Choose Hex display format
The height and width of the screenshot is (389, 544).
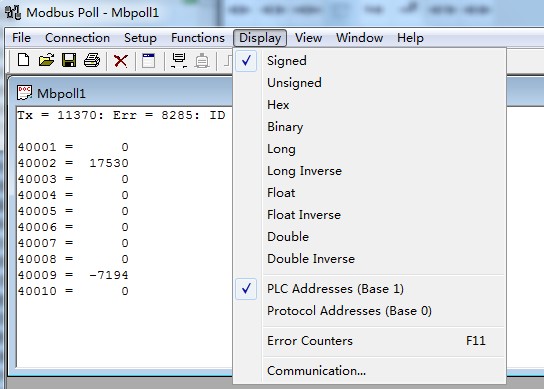pyautogui.click(x=370, y=105)
